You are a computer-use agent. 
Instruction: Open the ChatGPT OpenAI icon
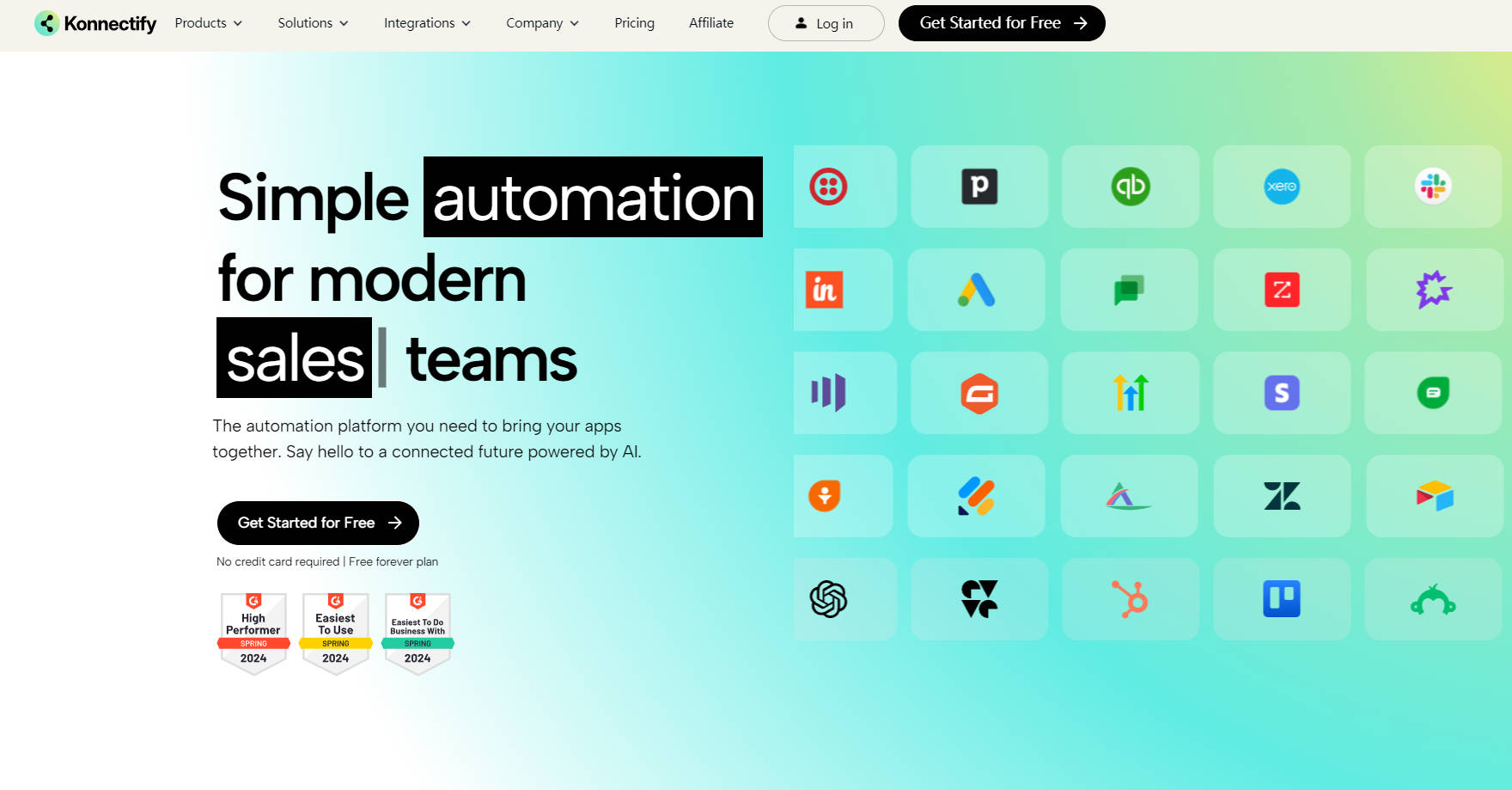pyautogui.click(x=829, y=599)
